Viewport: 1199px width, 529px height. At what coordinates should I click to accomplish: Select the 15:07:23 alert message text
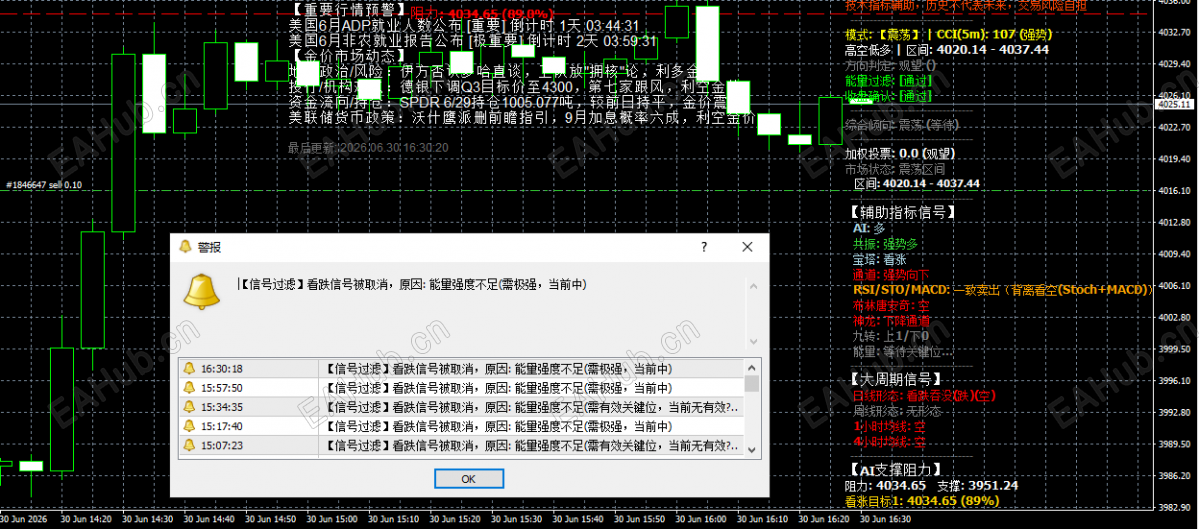coord(532,445)
